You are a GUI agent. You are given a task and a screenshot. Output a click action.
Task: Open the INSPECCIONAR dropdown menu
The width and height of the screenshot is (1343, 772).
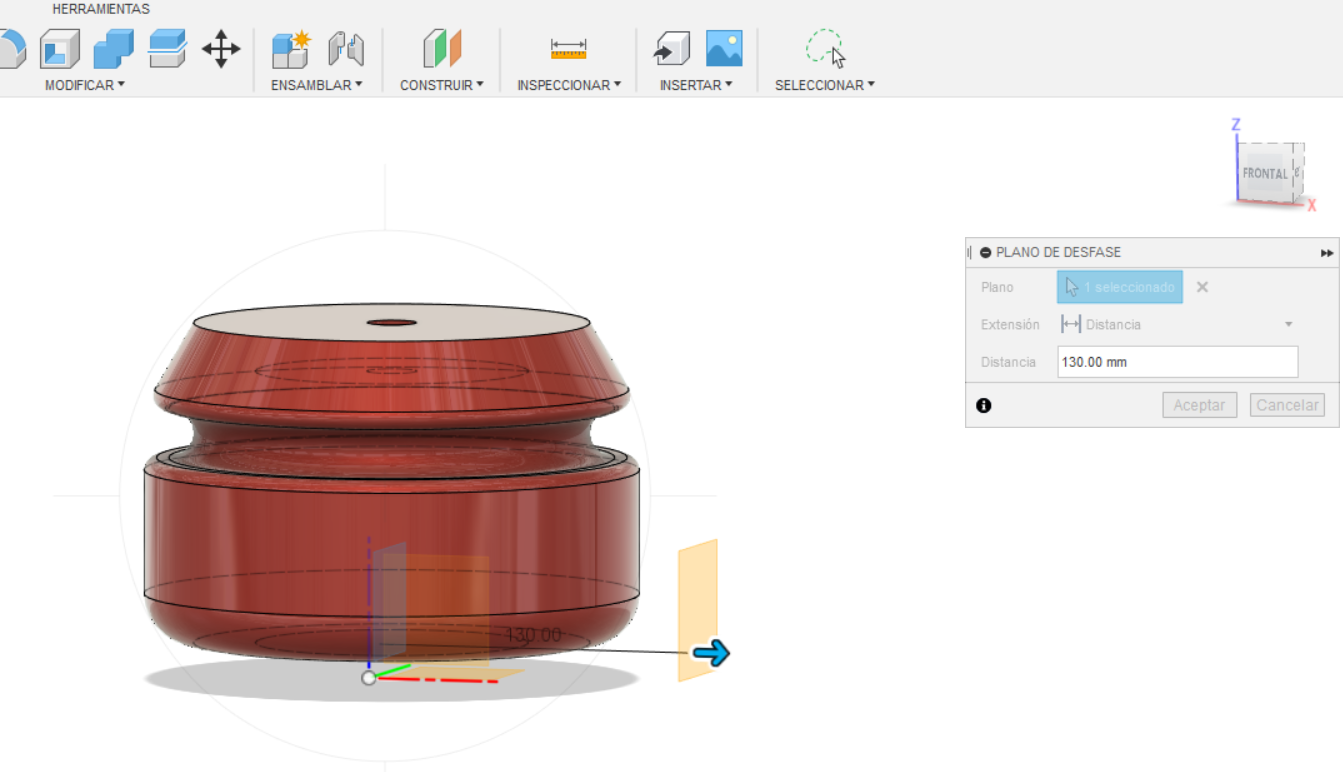pos(569,85)
